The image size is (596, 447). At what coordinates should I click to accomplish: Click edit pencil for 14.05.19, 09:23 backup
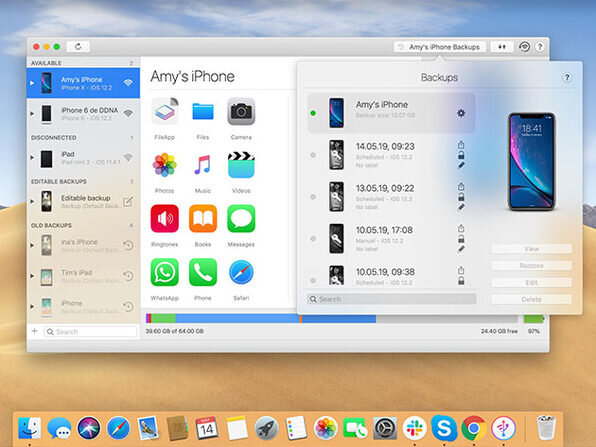tap(461, 165)
